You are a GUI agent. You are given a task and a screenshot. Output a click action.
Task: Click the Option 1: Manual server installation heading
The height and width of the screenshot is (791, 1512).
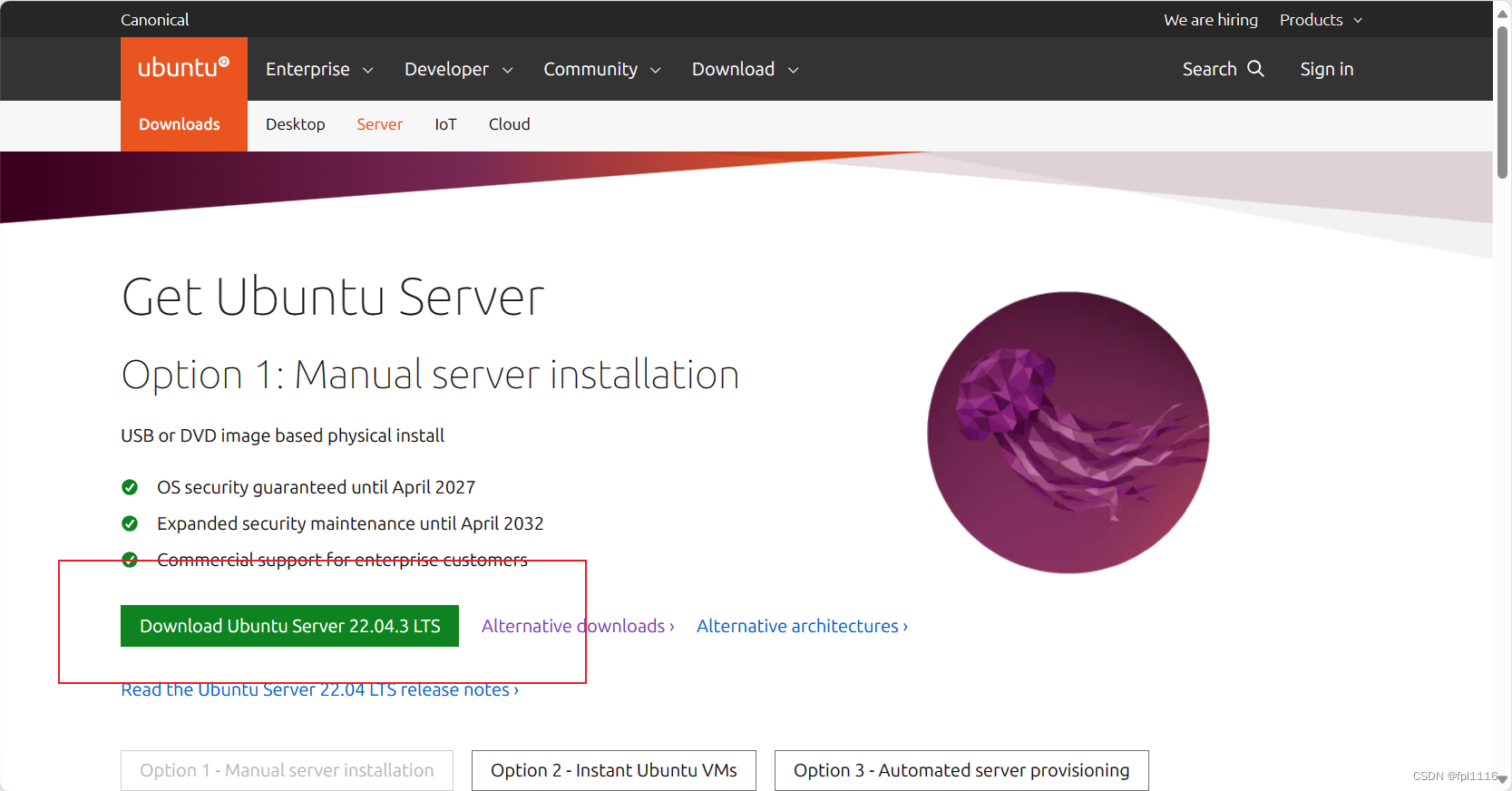pyautogui.click(x=430, y=375)
